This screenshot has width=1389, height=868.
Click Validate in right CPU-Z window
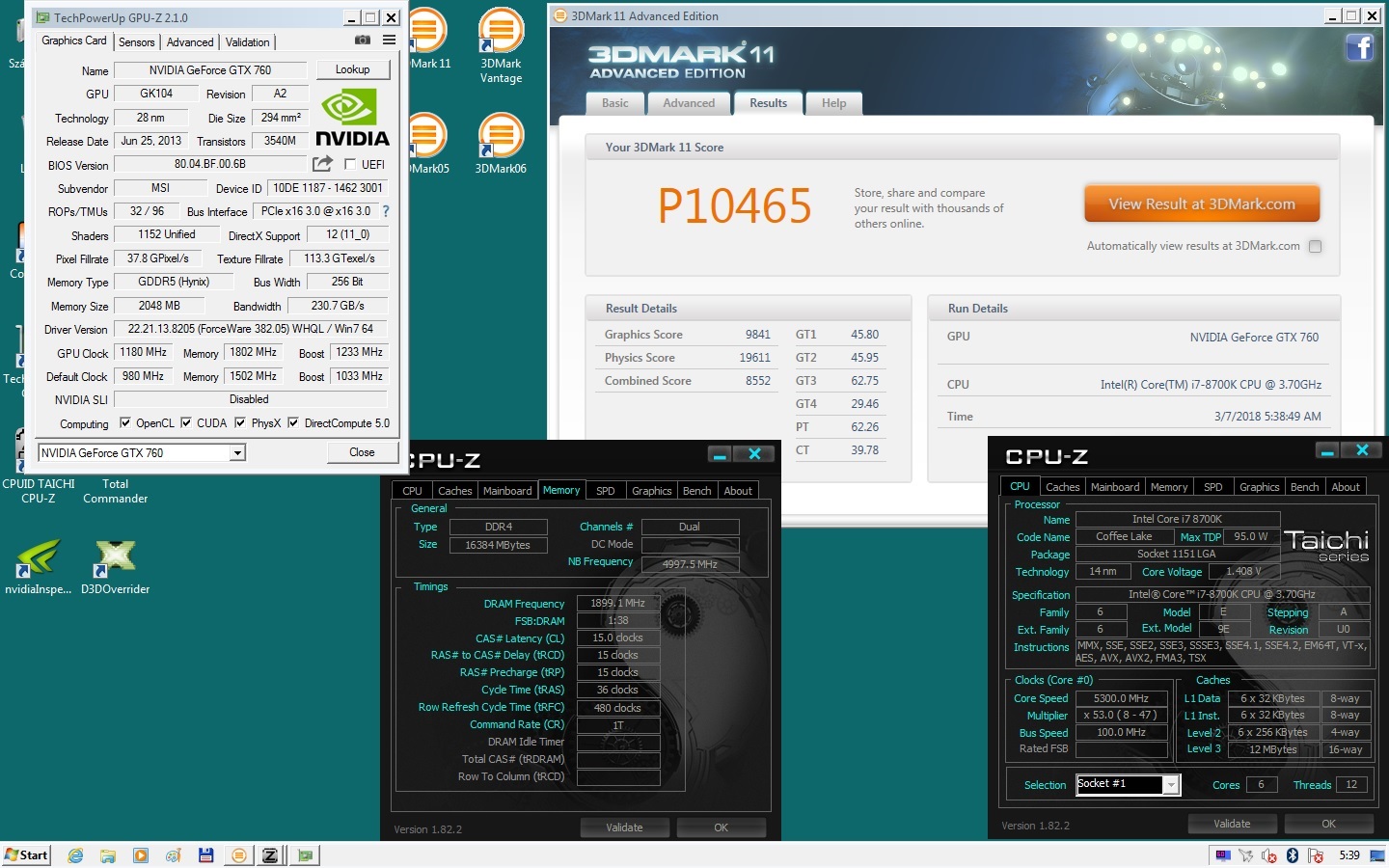point(1232,824)
